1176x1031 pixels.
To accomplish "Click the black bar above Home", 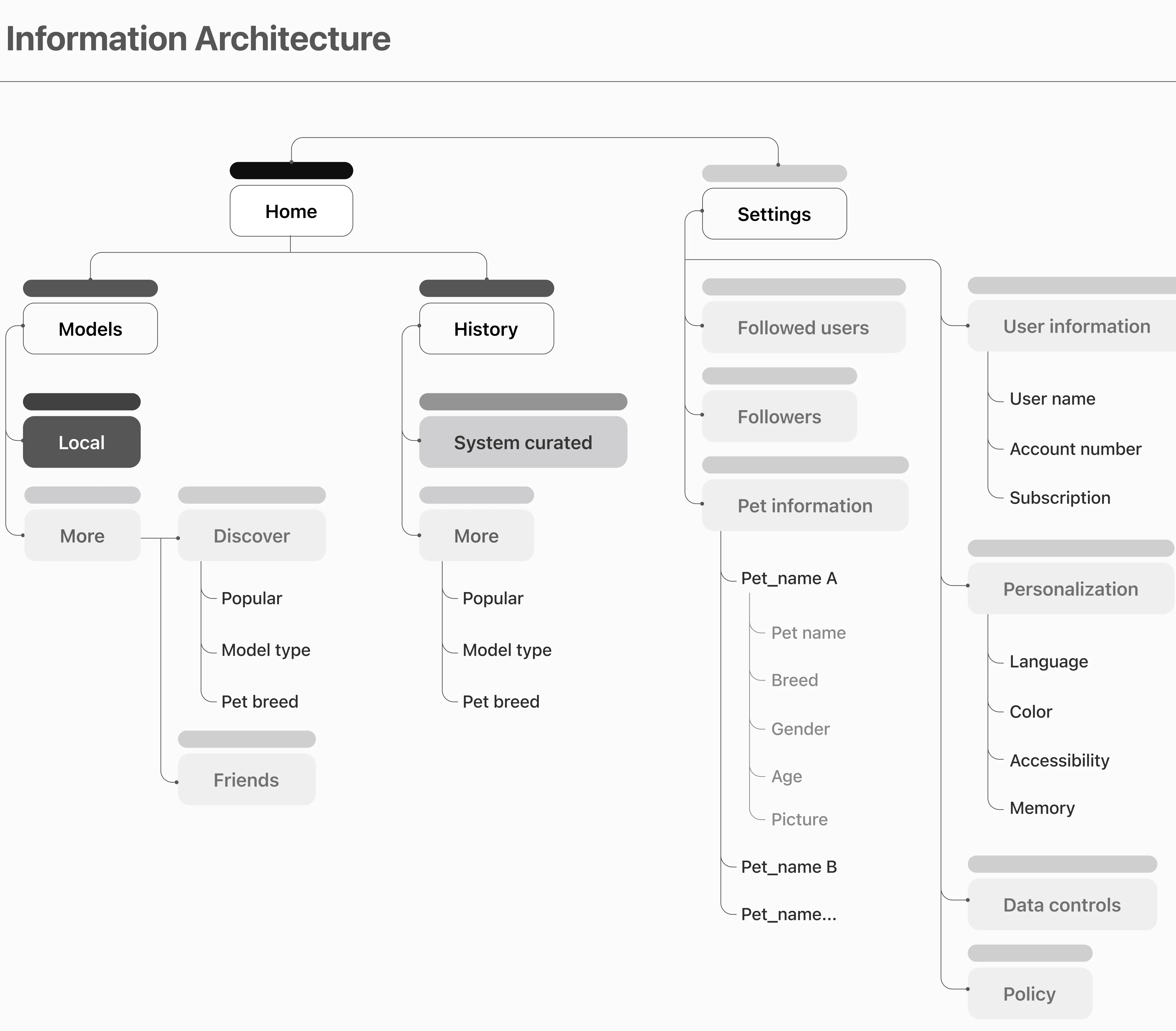I will (291, 170).
